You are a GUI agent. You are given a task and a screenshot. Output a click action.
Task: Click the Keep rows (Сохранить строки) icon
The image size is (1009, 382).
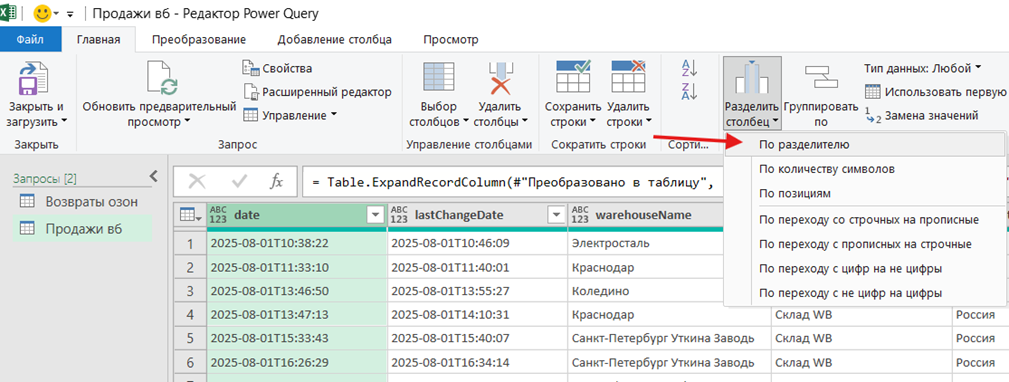[x=573, y=77]
